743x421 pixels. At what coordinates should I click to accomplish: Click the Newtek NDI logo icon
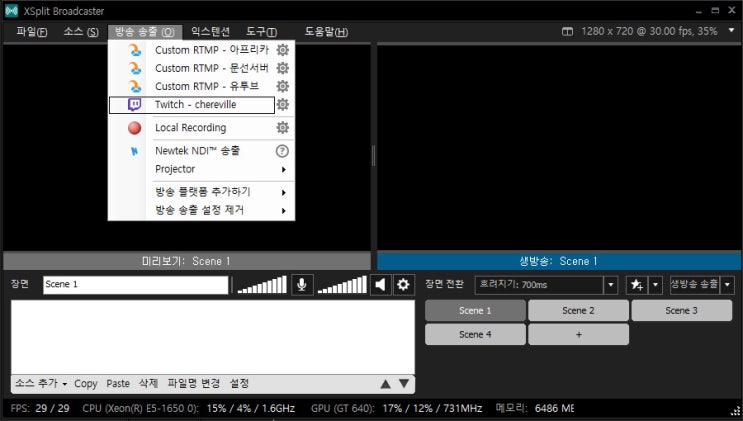point(135,151)
